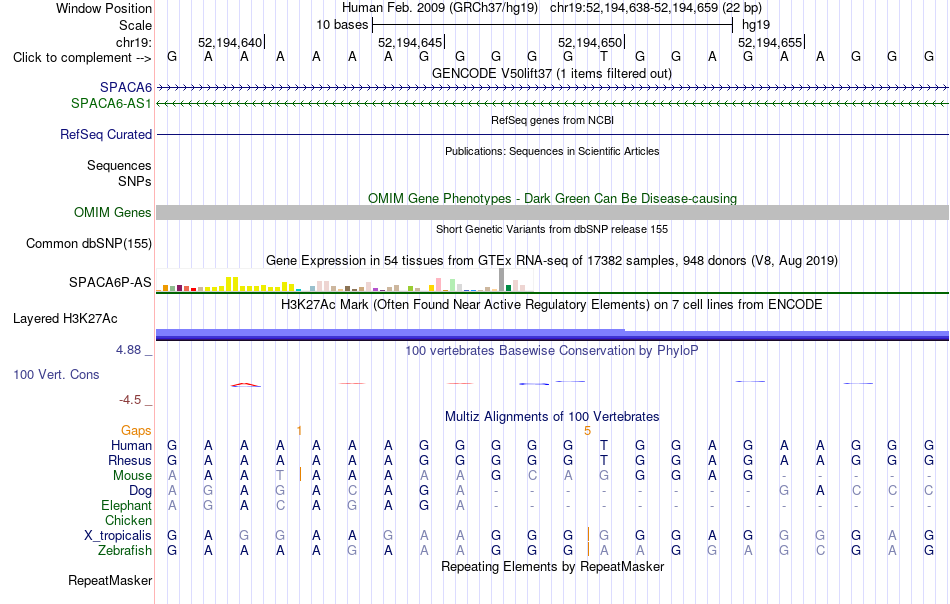Click the 4.88 PhyloP upper scale value

[x=128, y=350]
